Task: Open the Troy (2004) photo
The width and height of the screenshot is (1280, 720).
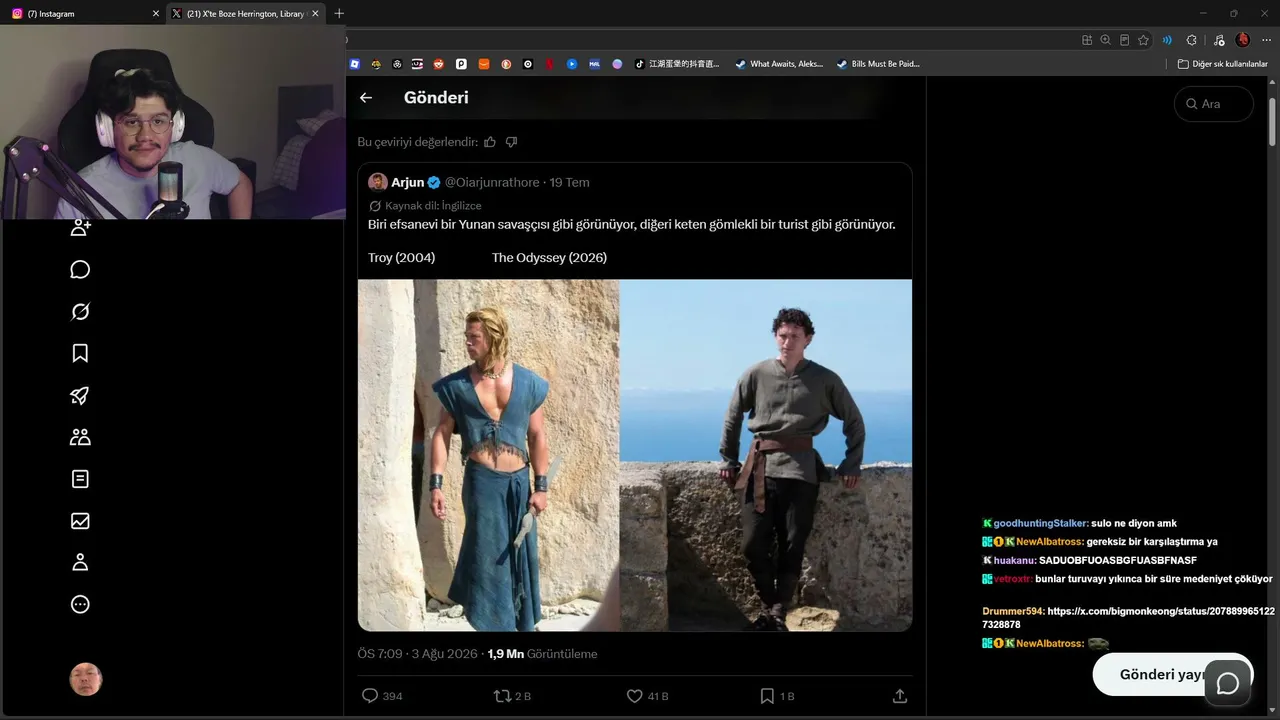Action: 489,455
